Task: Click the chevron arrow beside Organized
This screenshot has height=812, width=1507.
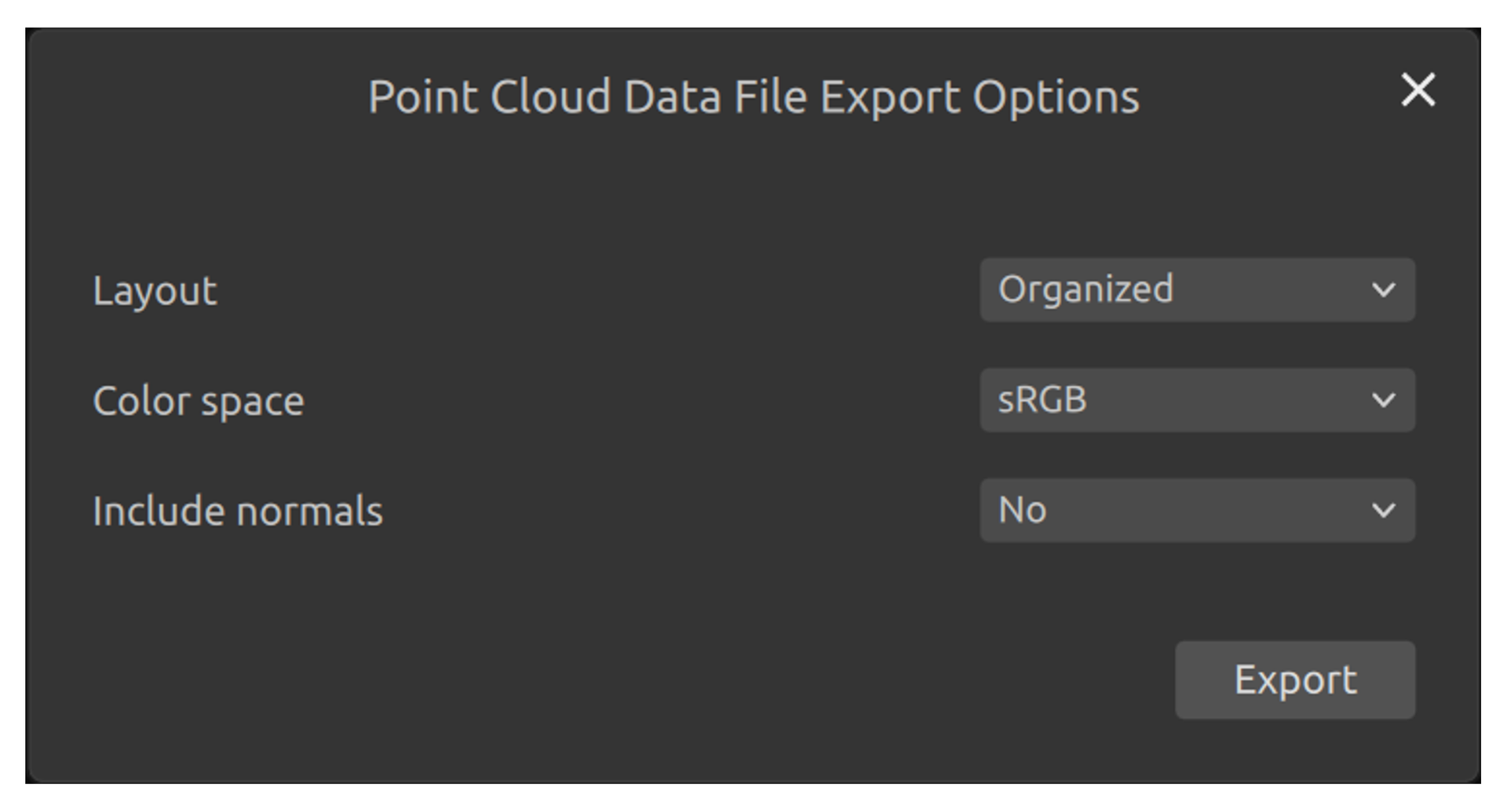Action: (x=1383, y=290)
